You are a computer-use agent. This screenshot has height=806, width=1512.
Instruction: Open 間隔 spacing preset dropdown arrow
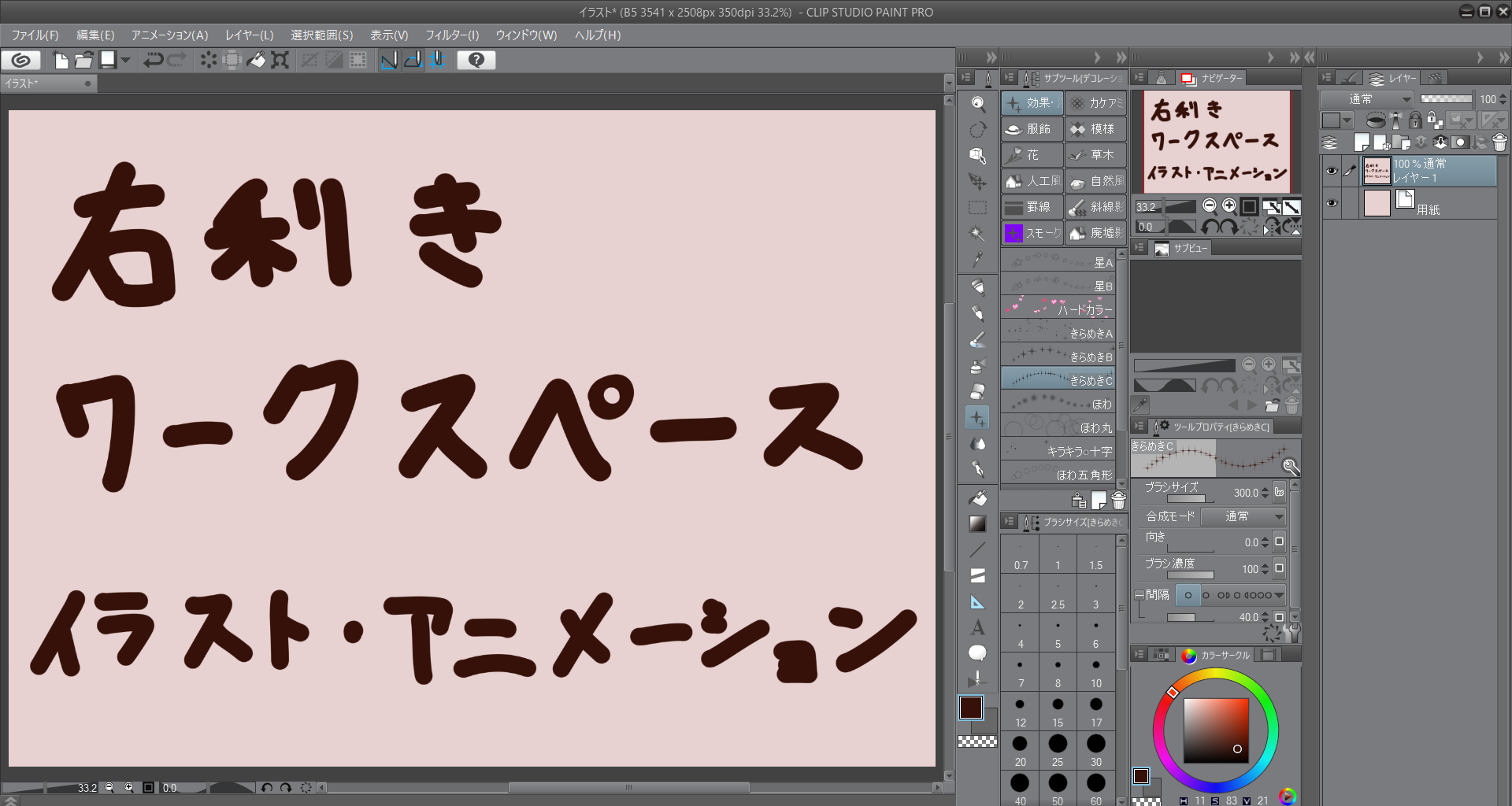(x=1280, y=595)
